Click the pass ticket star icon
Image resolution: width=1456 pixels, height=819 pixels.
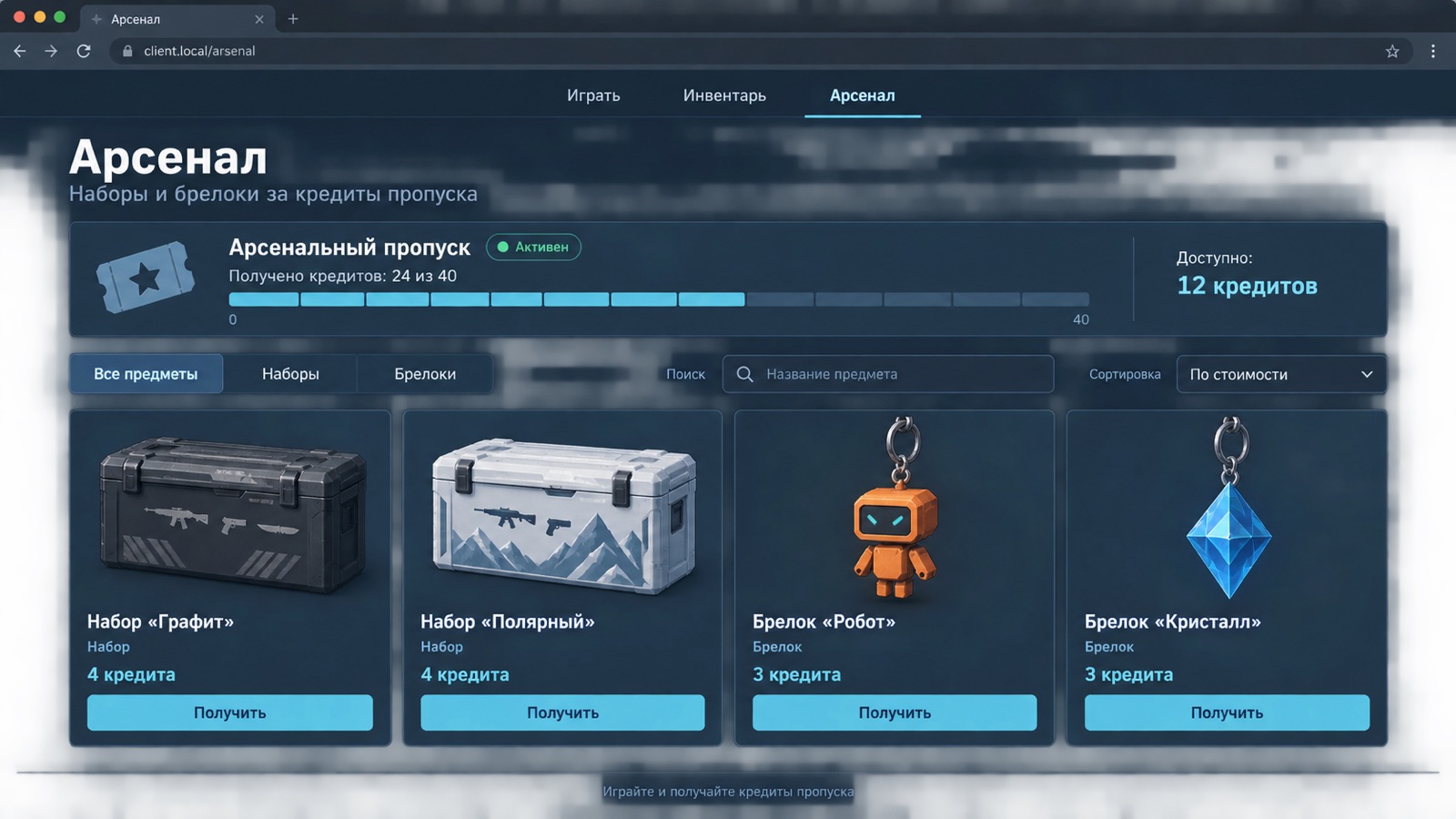click(x=146, y=278)
